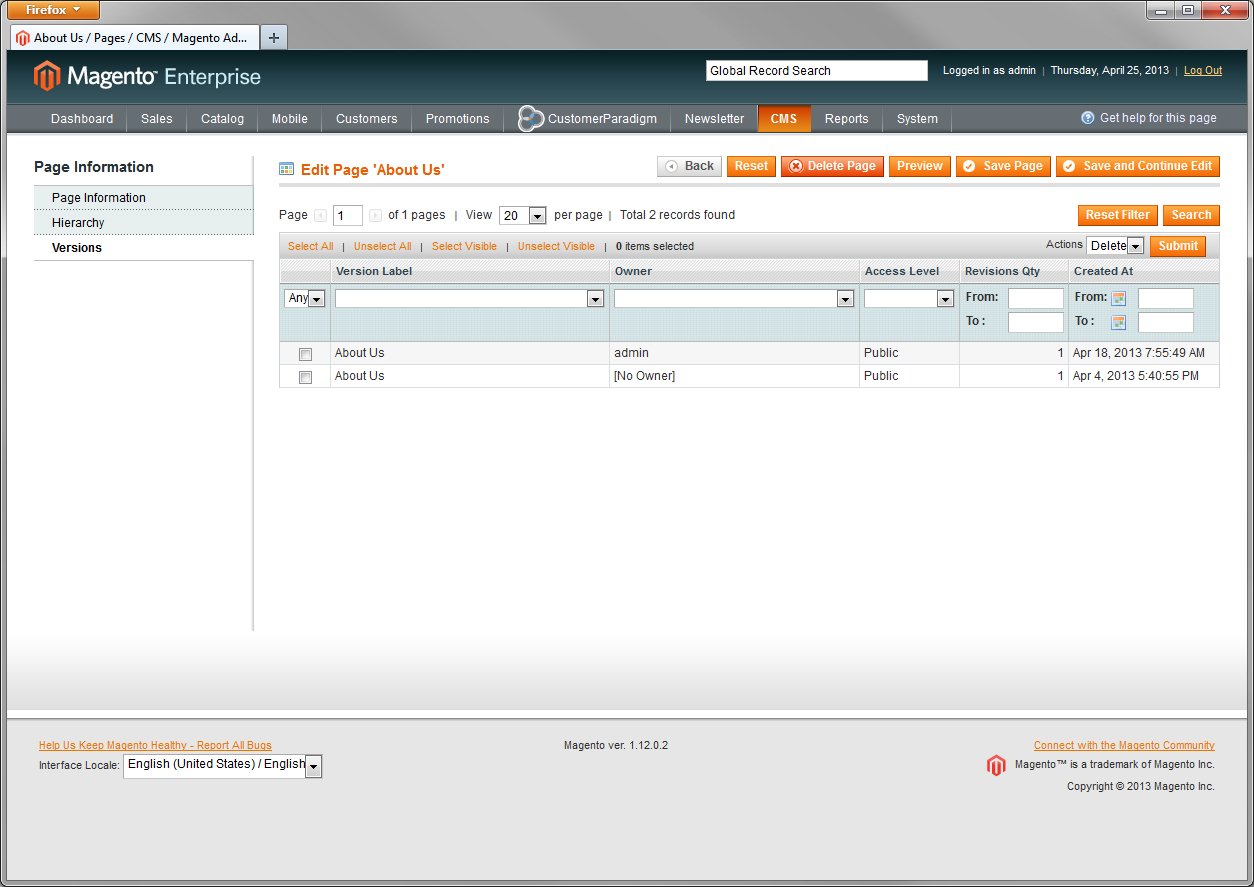Switch to the Page Information tab
Viewport: 1254px width, 887px height.
tap(143, 198)
